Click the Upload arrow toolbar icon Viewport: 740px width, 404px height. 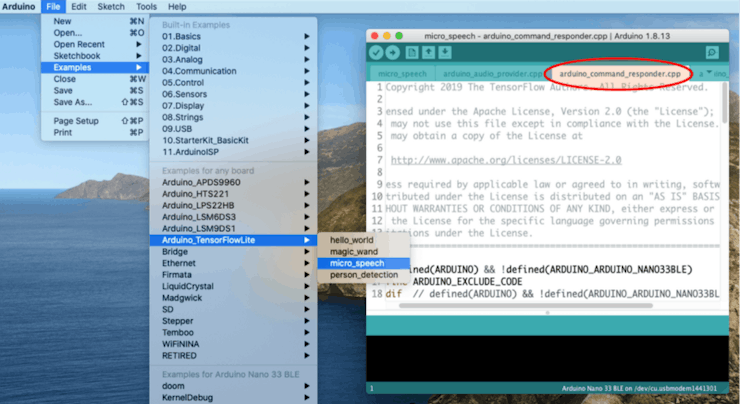(x=393, y=52)
